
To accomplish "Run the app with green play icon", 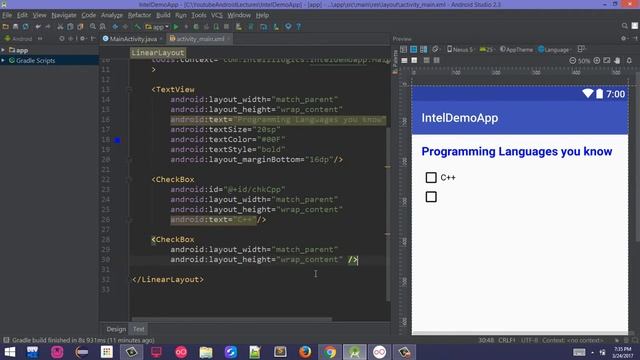I will pos(176,27).
